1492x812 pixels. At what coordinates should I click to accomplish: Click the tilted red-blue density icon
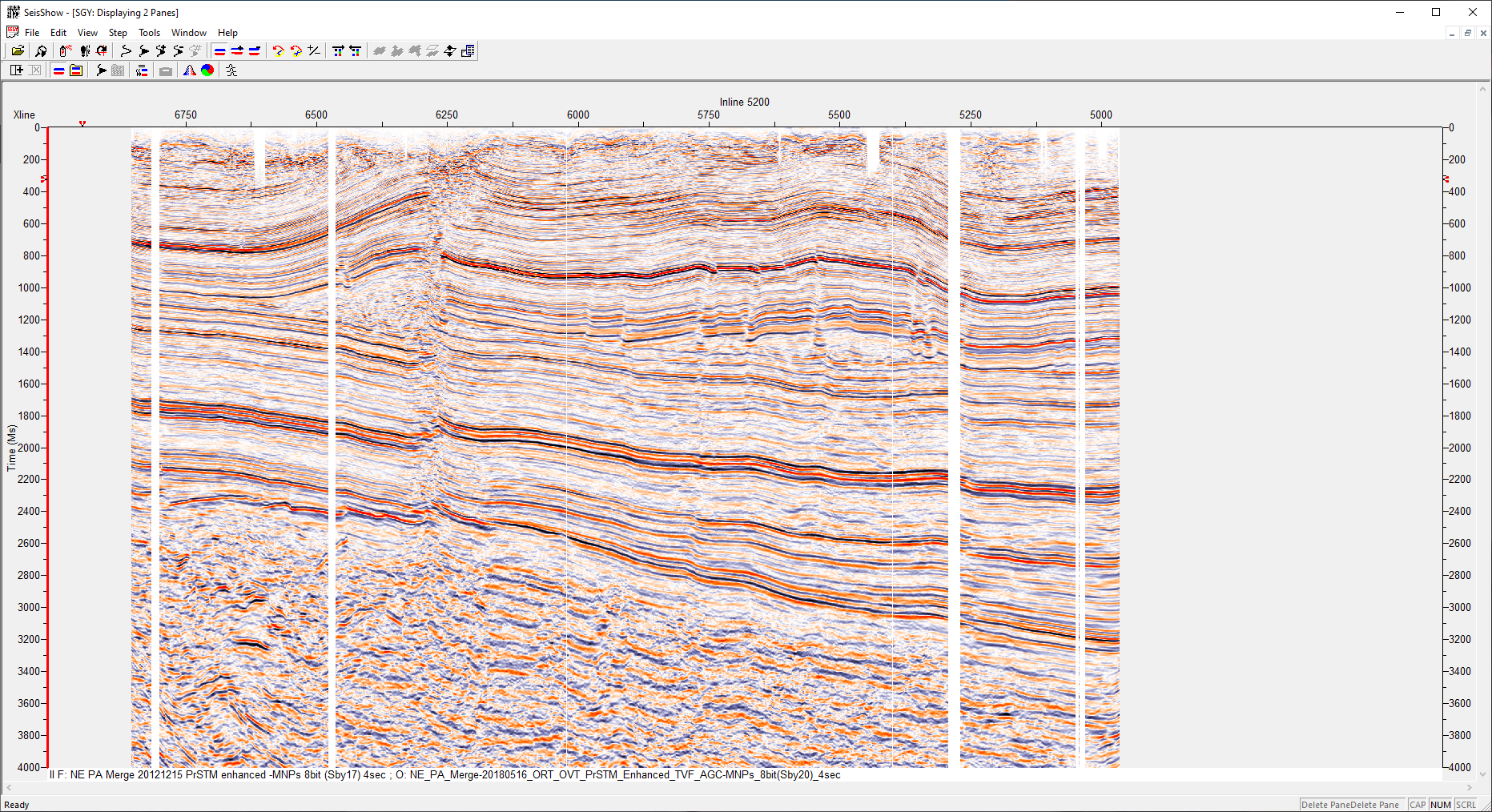tap(255, 50)
